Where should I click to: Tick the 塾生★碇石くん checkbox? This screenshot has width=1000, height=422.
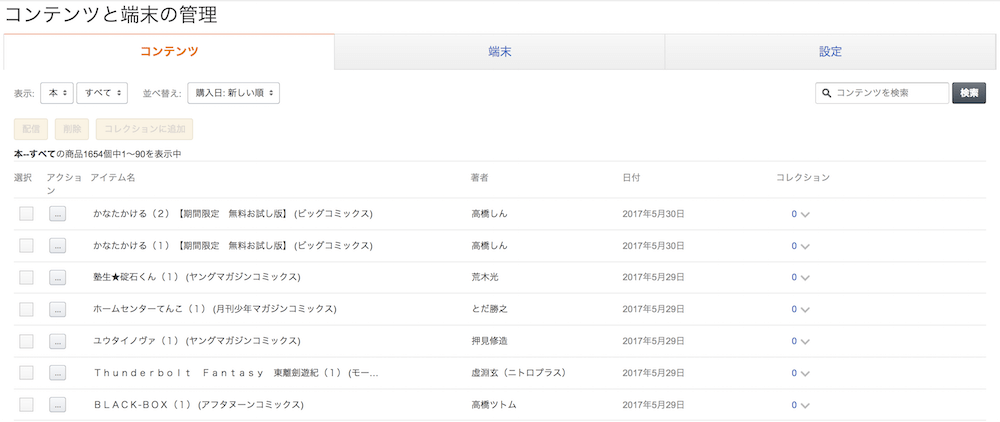click(x=26, y=277)
